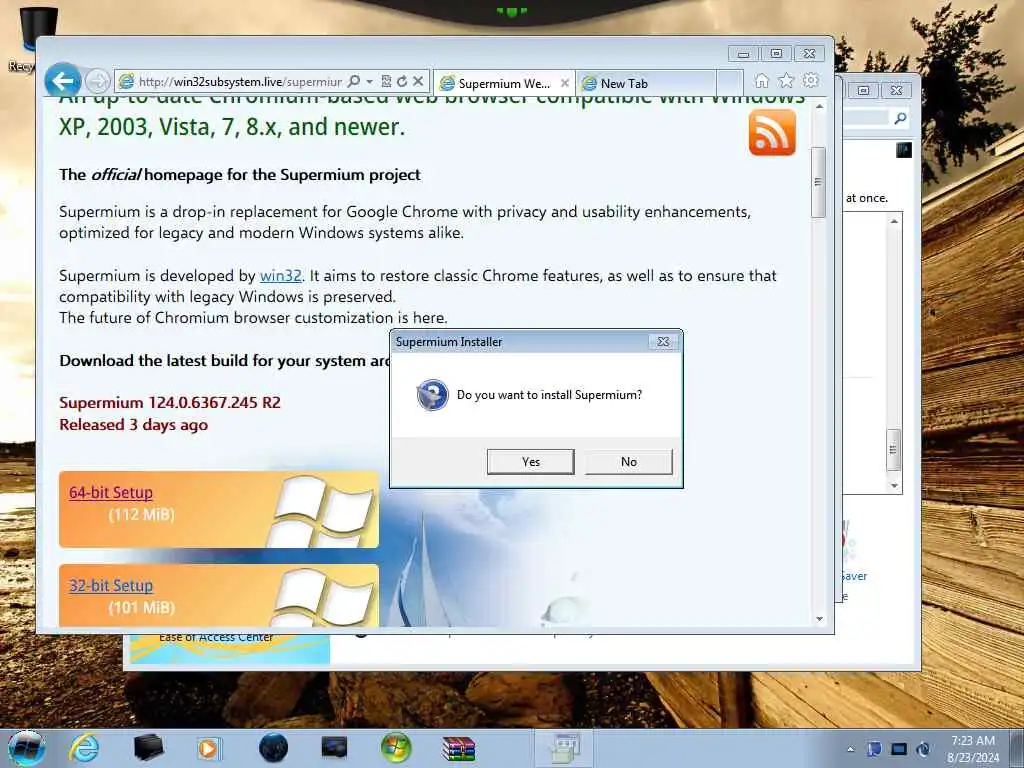Click the black folder taskbar icon

149,748
